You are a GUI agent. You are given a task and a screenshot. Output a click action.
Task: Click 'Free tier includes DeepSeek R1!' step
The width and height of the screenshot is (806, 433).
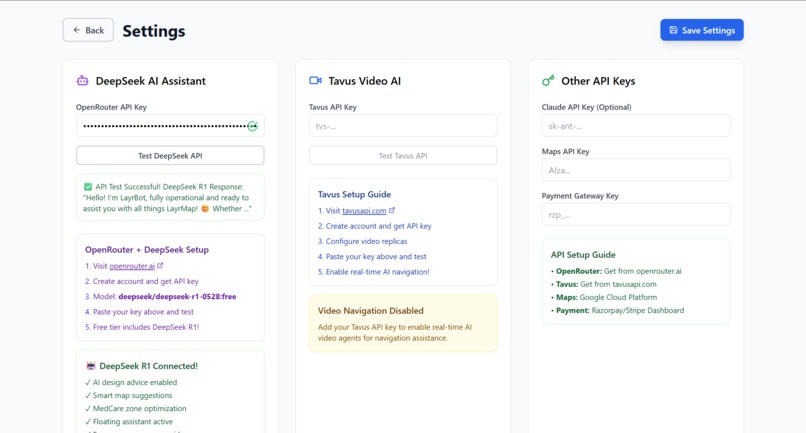(x=142, y=327)
